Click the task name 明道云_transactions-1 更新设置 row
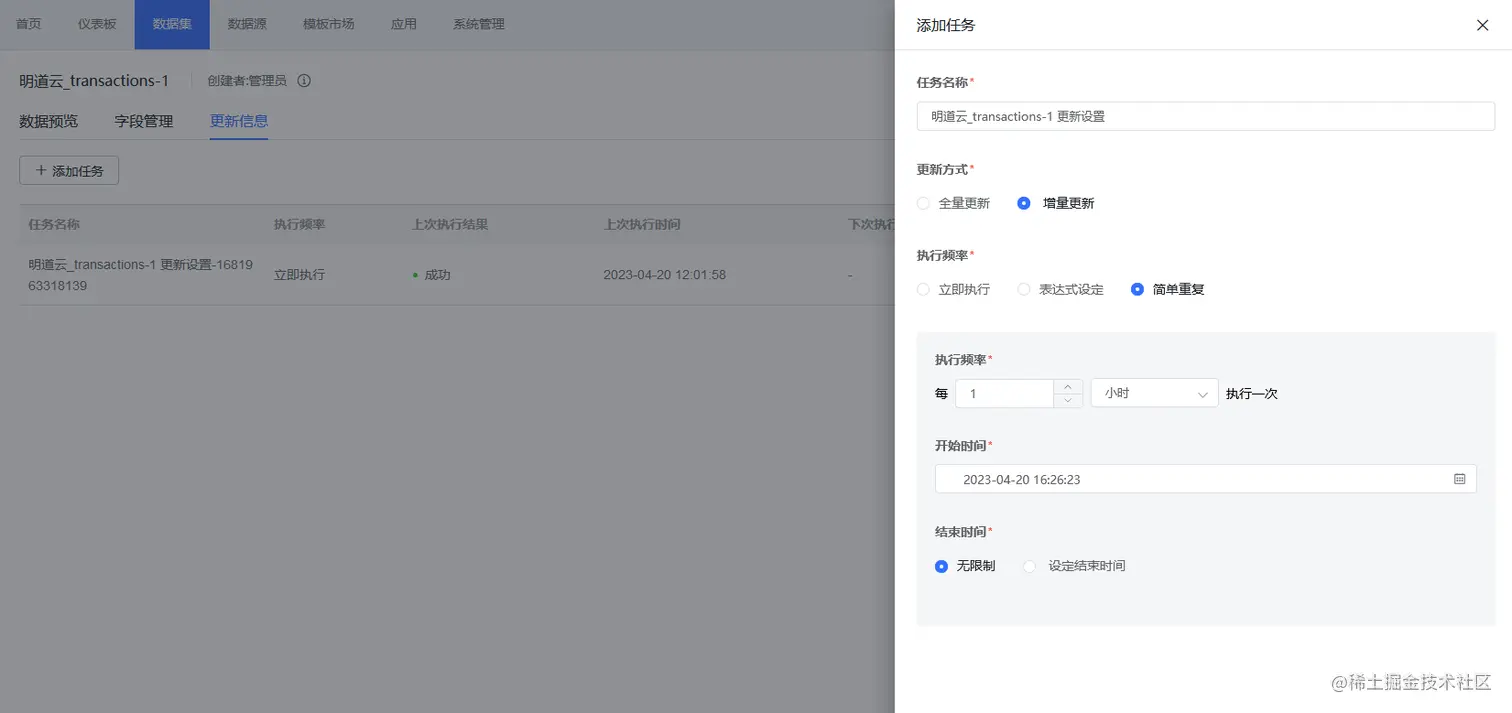This screenshot has height=713, width=1512. tap(140, 275)
